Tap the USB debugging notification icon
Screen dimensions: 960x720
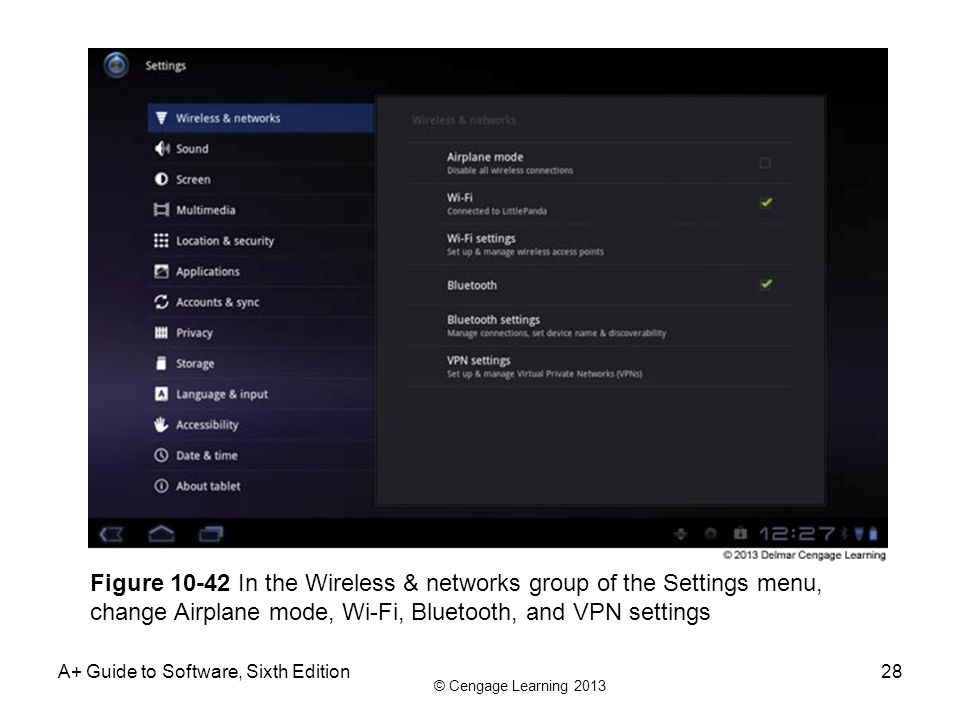pyautogui.click(x=680, y=534)
